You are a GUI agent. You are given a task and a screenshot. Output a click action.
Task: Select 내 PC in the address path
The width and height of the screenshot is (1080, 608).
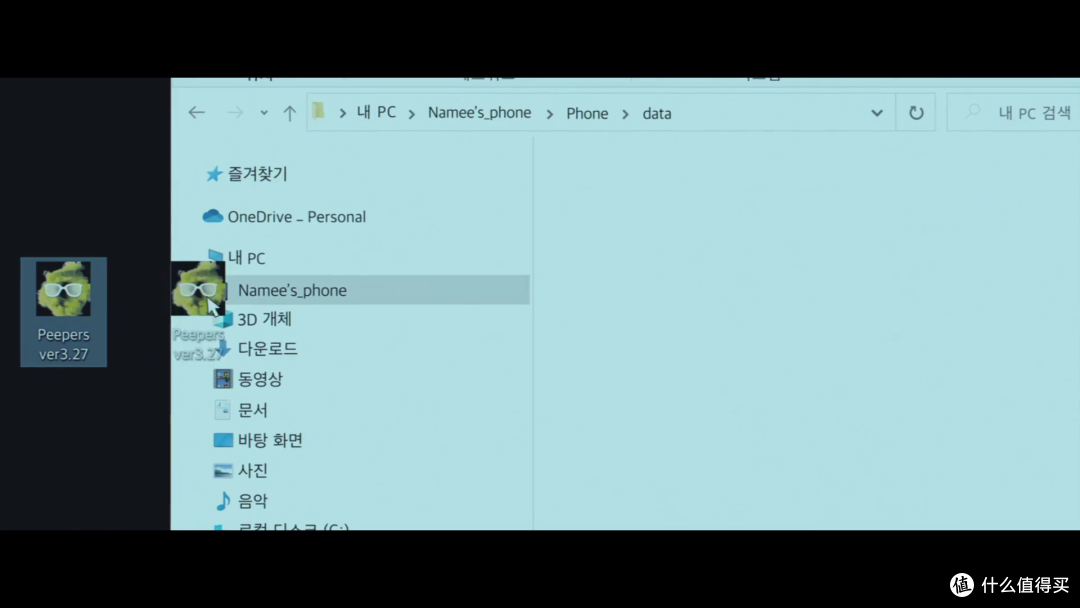(376, 113)
